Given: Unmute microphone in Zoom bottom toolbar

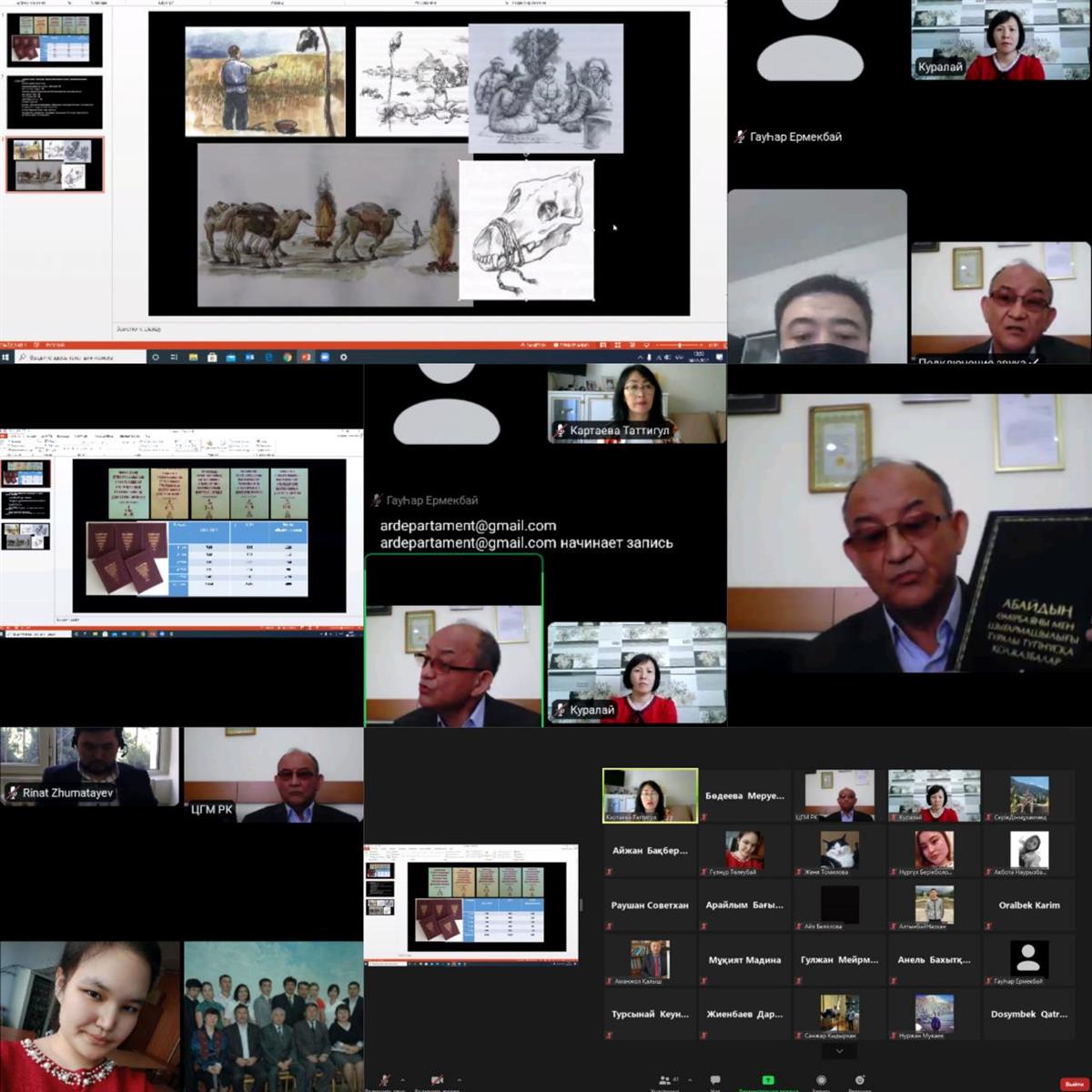Looking at the screenshot, I should [384, 1080].
